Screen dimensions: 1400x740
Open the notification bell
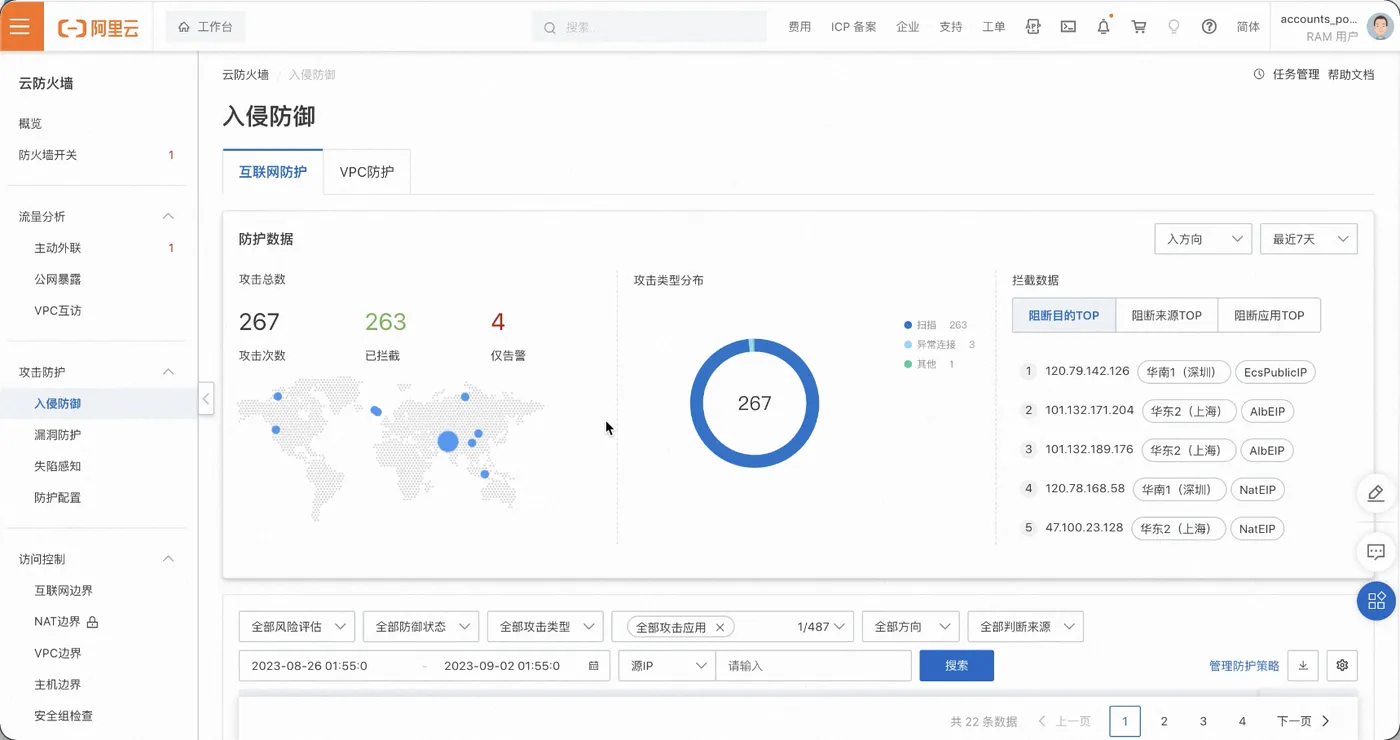[x=1103, y=27]
